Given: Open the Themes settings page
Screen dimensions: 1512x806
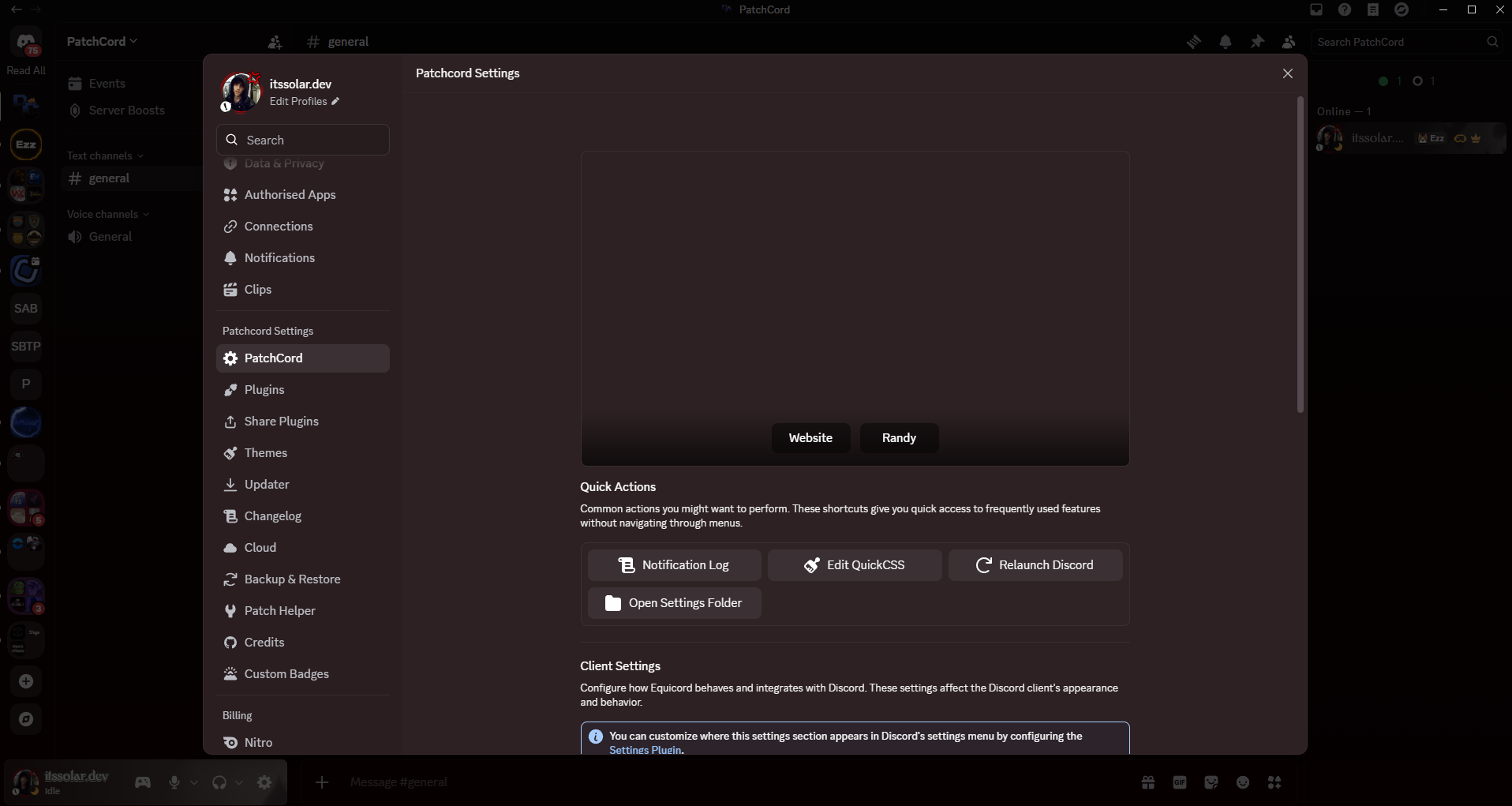Looking at the screenshot, I should coord(303,453).
